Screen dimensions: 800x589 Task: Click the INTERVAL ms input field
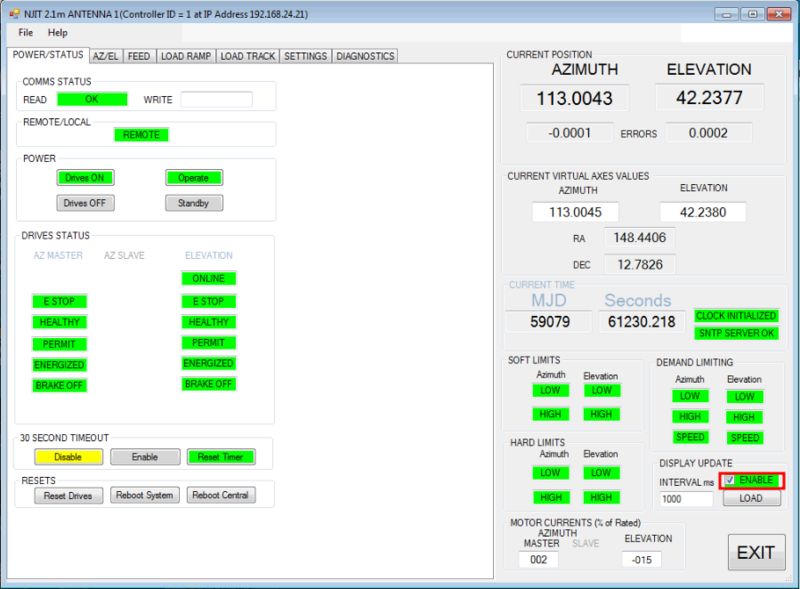coord(685,499)
